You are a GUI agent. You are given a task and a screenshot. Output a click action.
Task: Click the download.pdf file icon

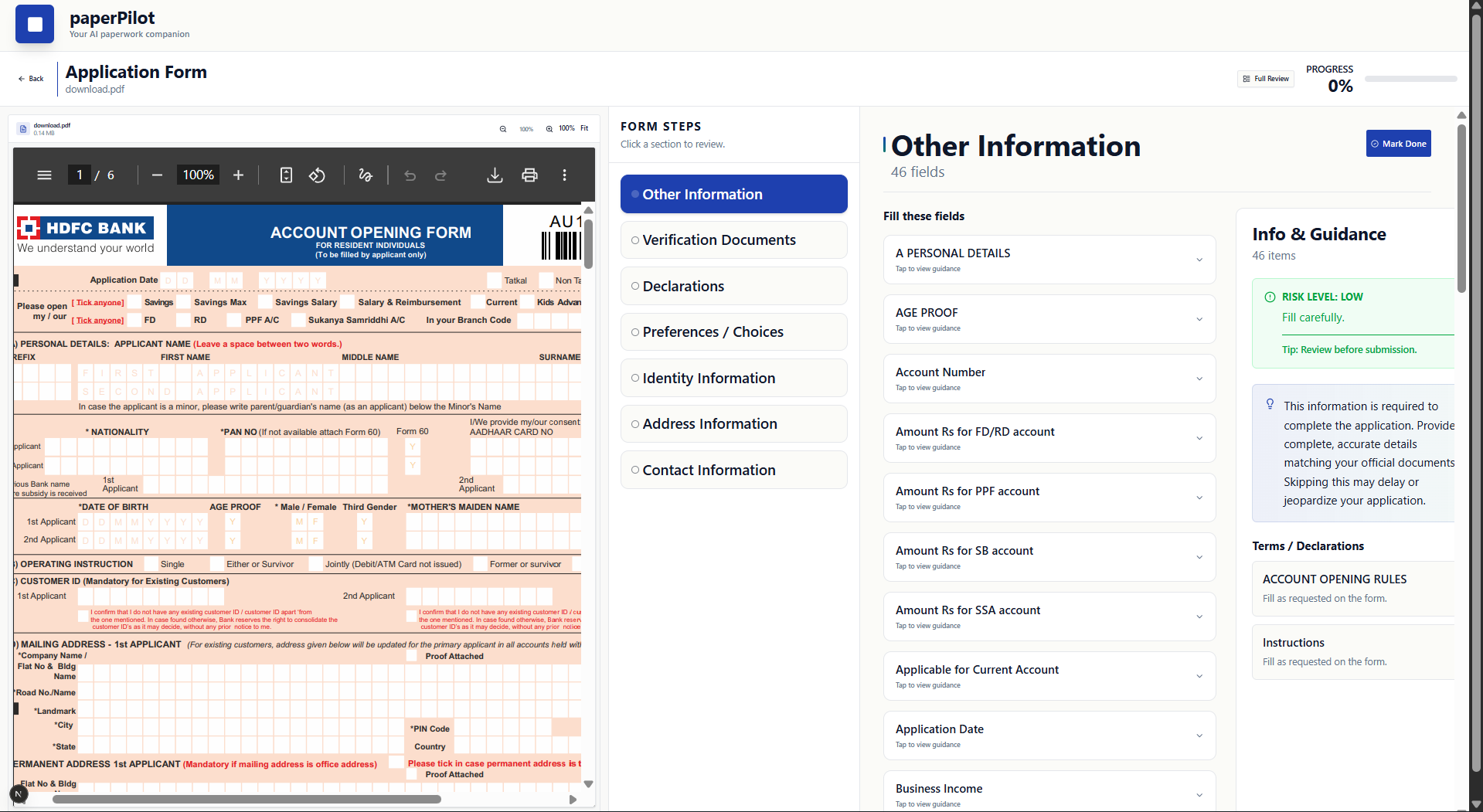23,129
